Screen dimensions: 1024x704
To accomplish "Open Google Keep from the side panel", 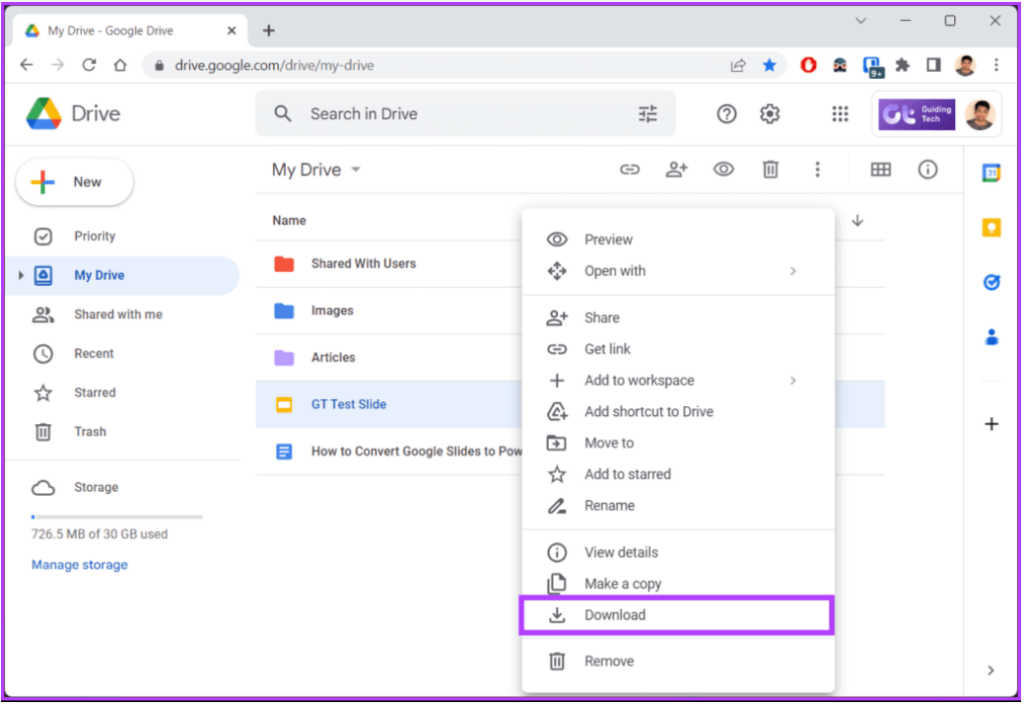I will tap(991, 227).
